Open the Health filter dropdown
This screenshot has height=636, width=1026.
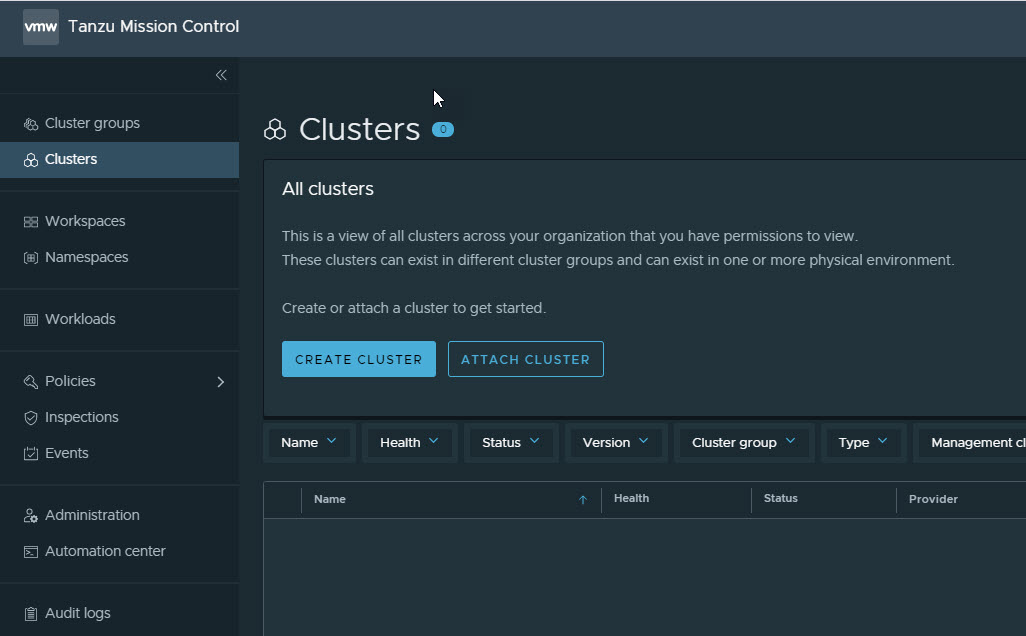409,443
